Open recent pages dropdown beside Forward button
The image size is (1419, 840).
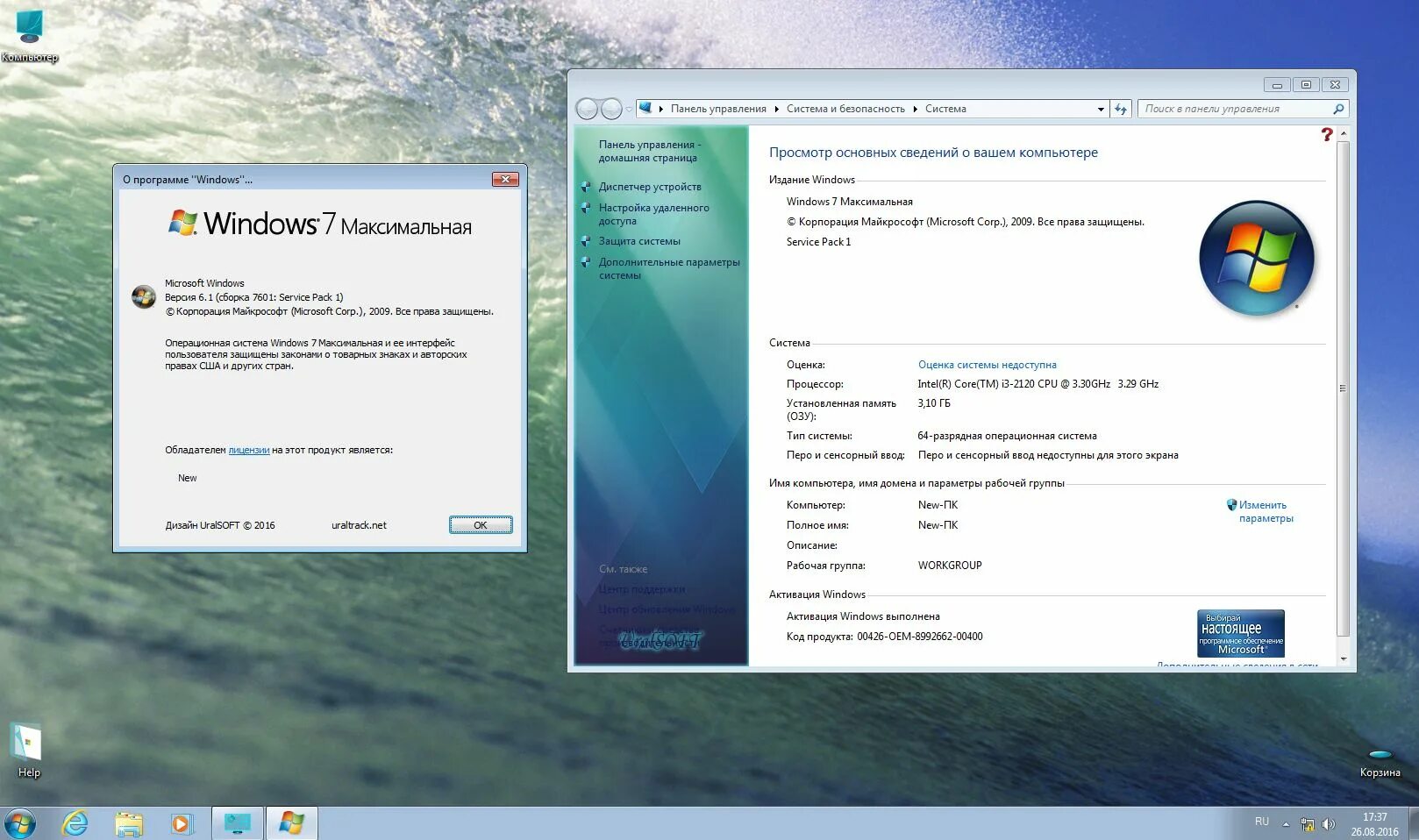click(629, 110)
